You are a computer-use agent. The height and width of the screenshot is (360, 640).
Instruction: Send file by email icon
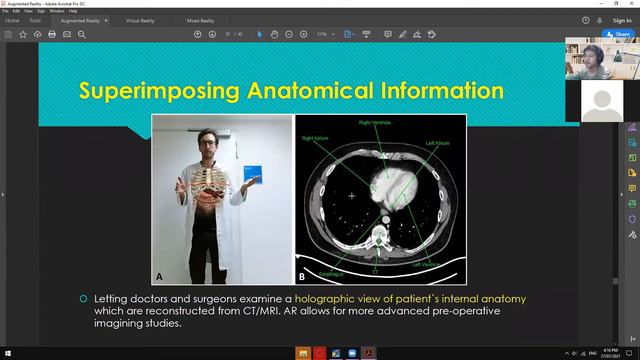tap(67, 35)
